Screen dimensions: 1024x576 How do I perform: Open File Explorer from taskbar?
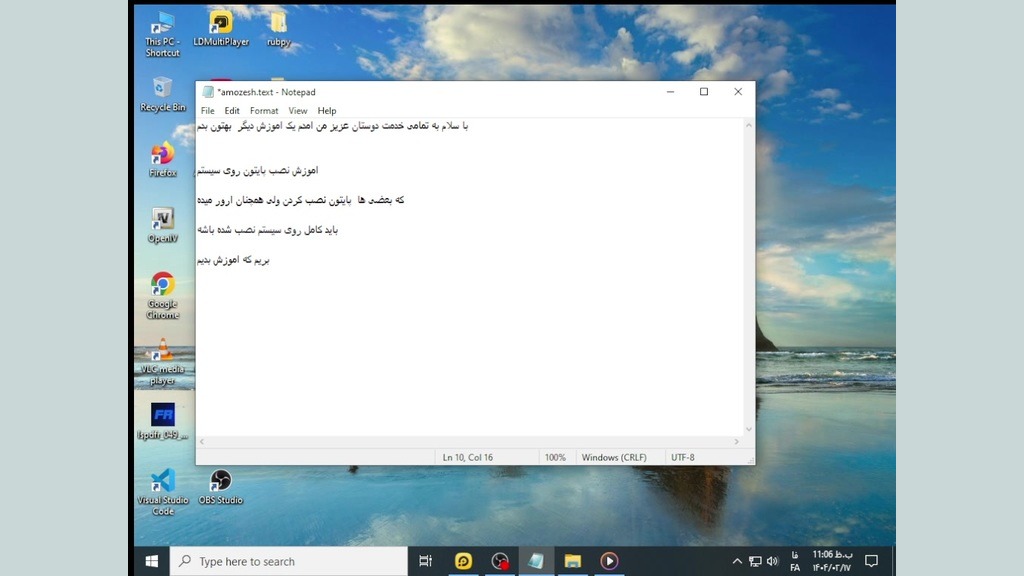(573, 561)
